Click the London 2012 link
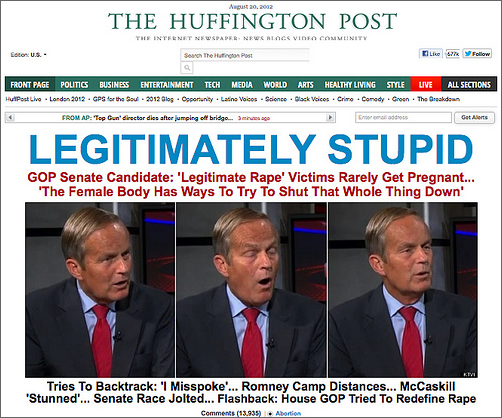 tap(67, 99)
